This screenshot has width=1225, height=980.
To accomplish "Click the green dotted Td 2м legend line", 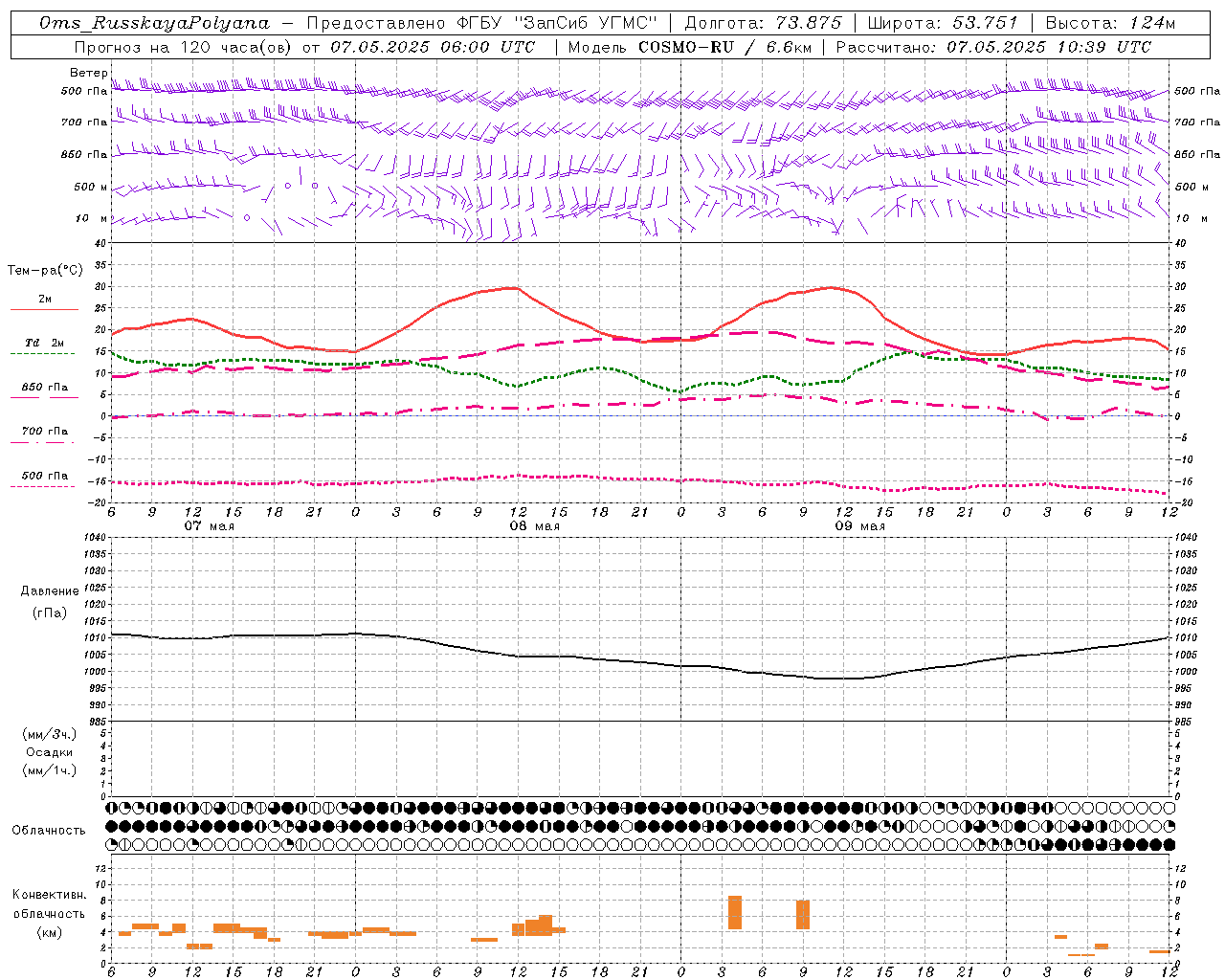I will coord(42,354).
